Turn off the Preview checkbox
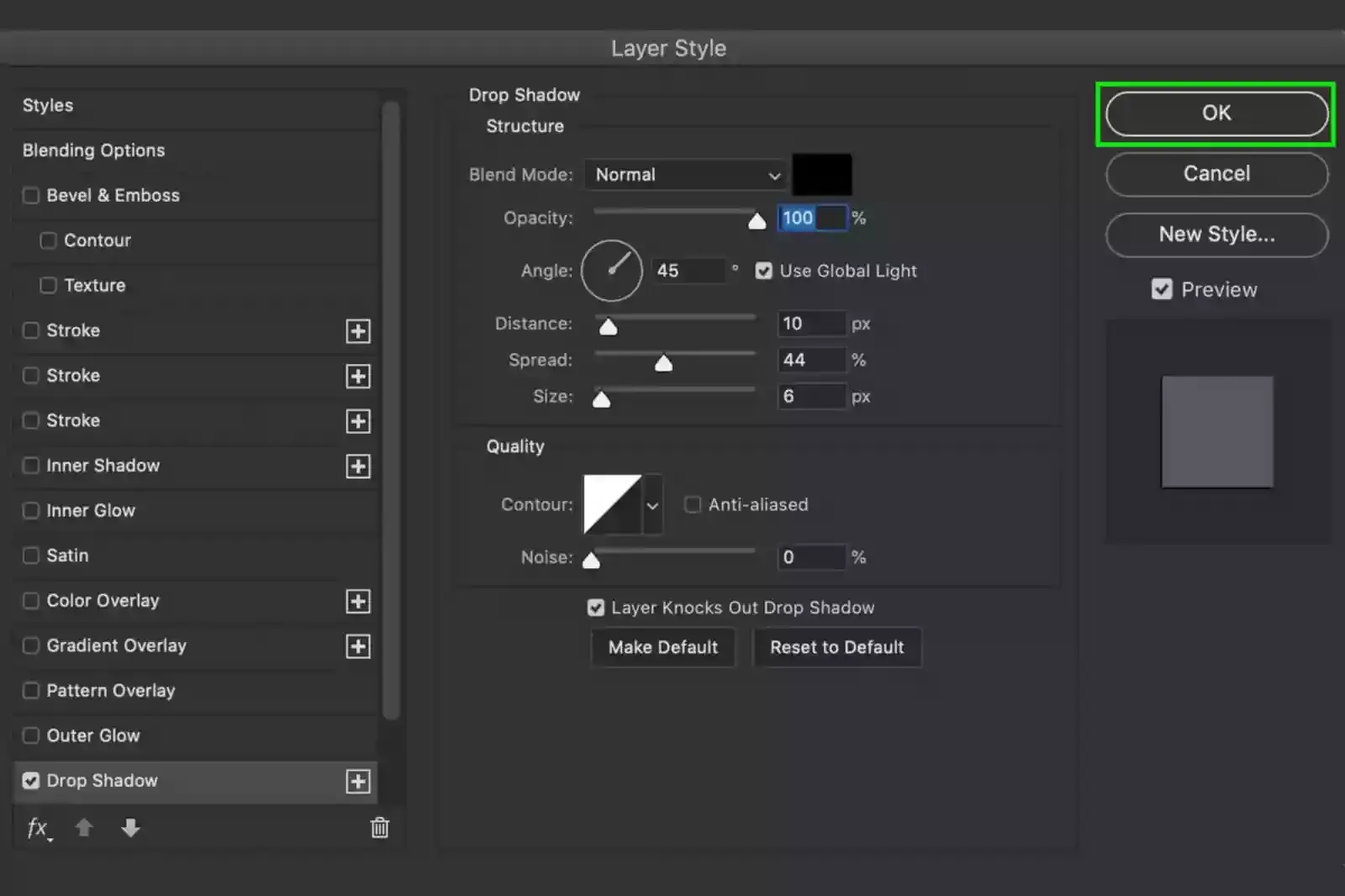1345x896 pixels. [x=1162, y=289]
